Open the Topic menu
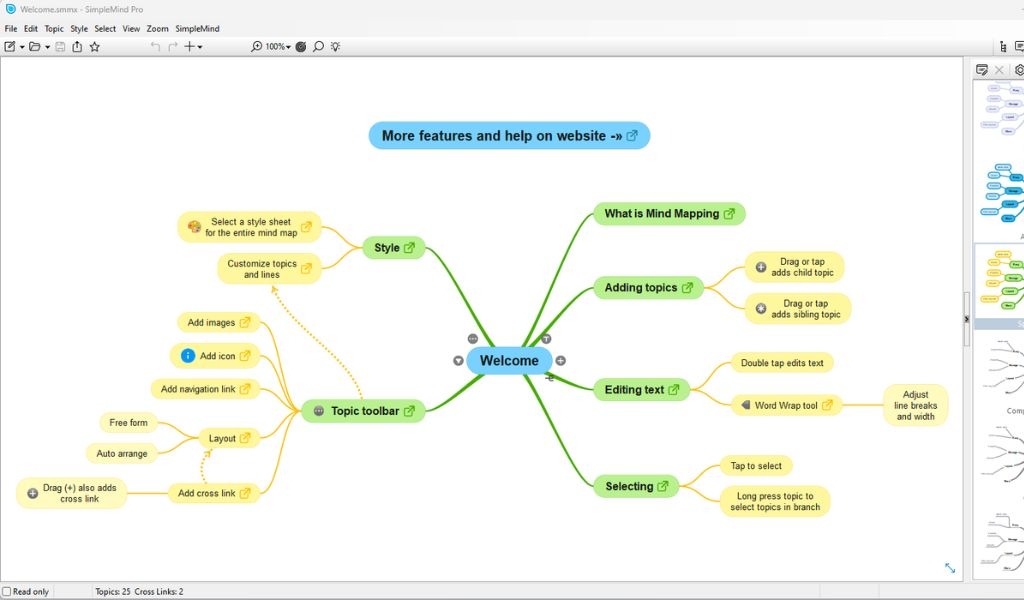The image size is (1024, 600). (x=54, y=29)
